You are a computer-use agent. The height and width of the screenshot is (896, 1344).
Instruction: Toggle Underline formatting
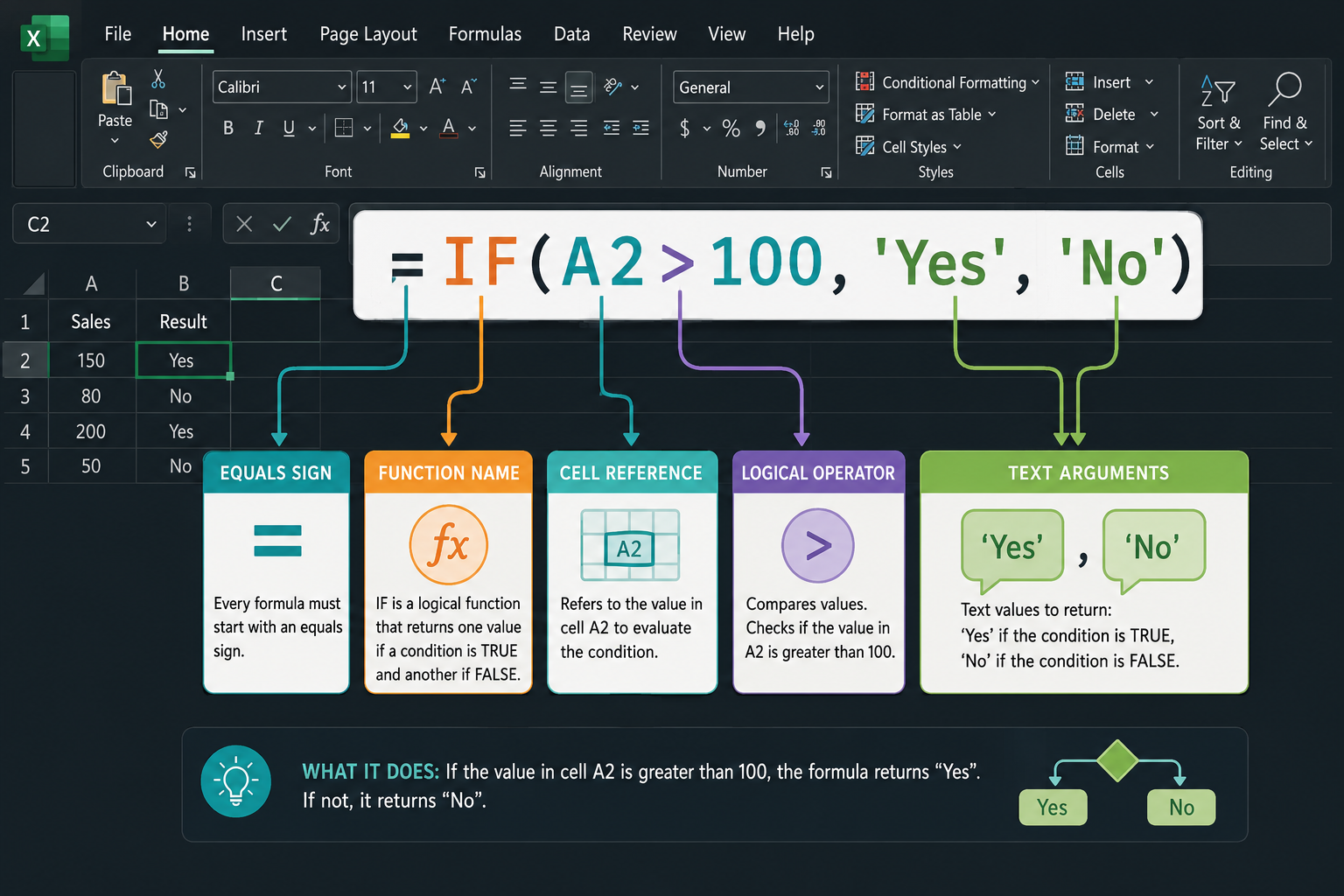coord(289,128)
